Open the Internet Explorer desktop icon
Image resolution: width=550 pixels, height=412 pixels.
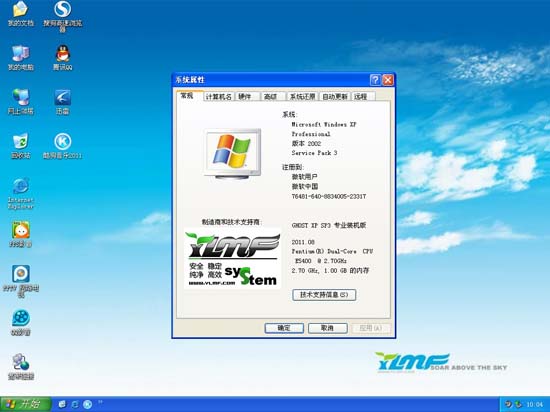click(21, 194)
